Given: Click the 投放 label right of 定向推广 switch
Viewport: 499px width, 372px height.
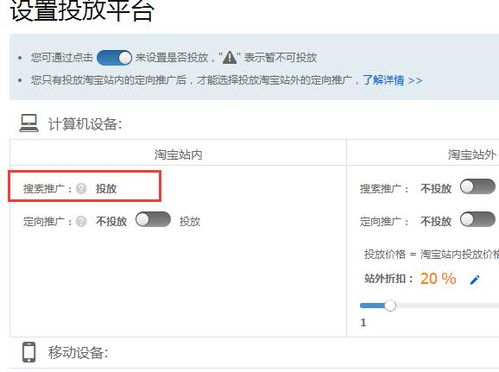Looking at the screenshot, I should pos(190,221).
